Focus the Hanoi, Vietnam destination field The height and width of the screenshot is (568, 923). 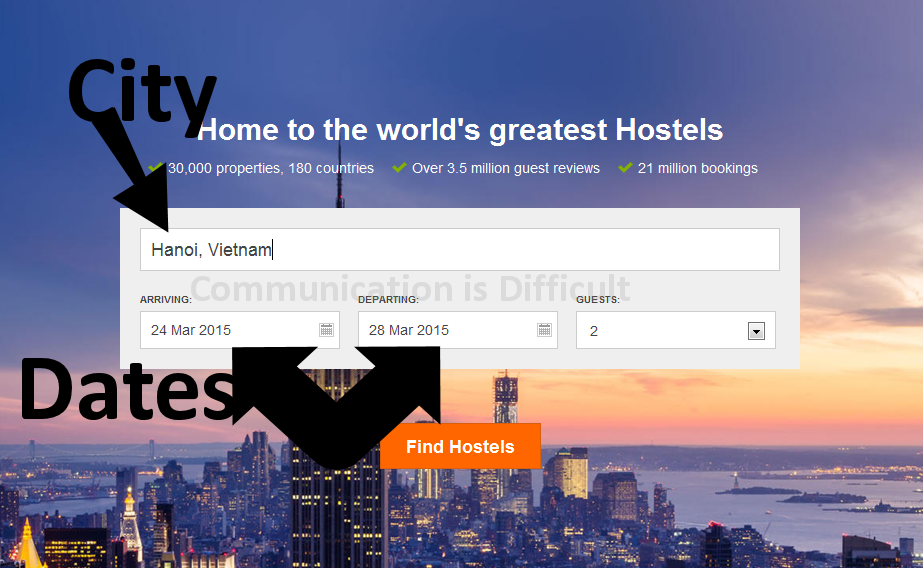coord(460,250)
